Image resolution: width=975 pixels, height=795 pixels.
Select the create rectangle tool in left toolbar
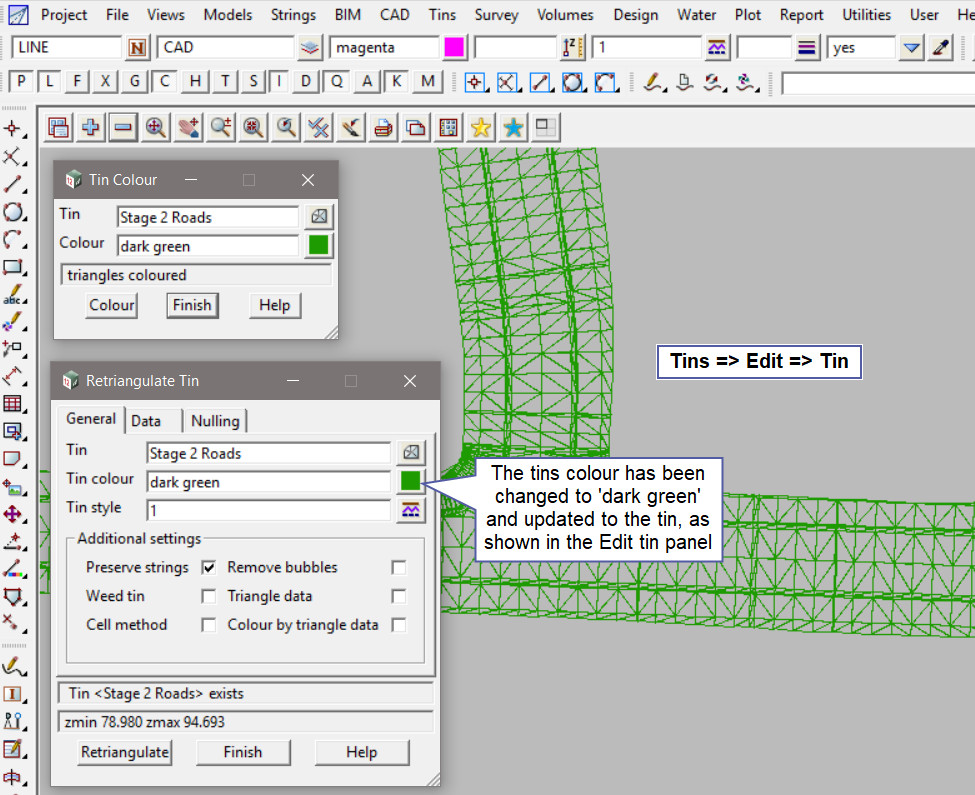(x=13, y=267)
